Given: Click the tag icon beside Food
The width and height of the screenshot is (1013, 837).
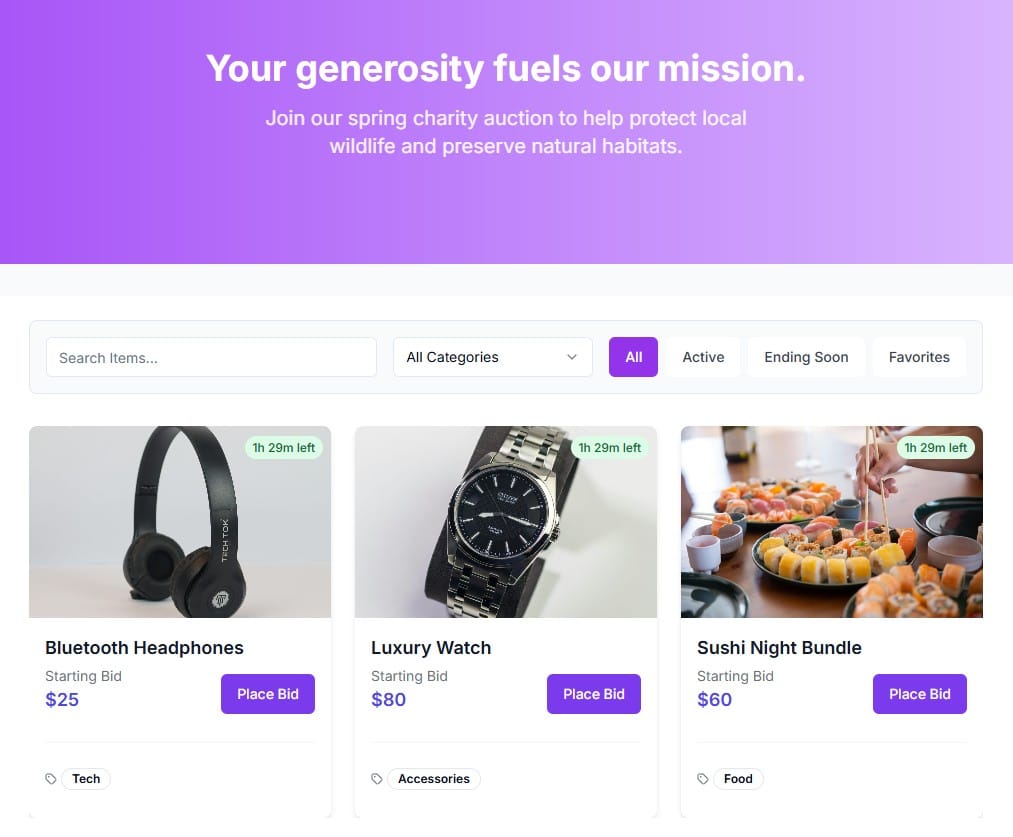Looking at the screenshot, I should click(x=703, y=779).
